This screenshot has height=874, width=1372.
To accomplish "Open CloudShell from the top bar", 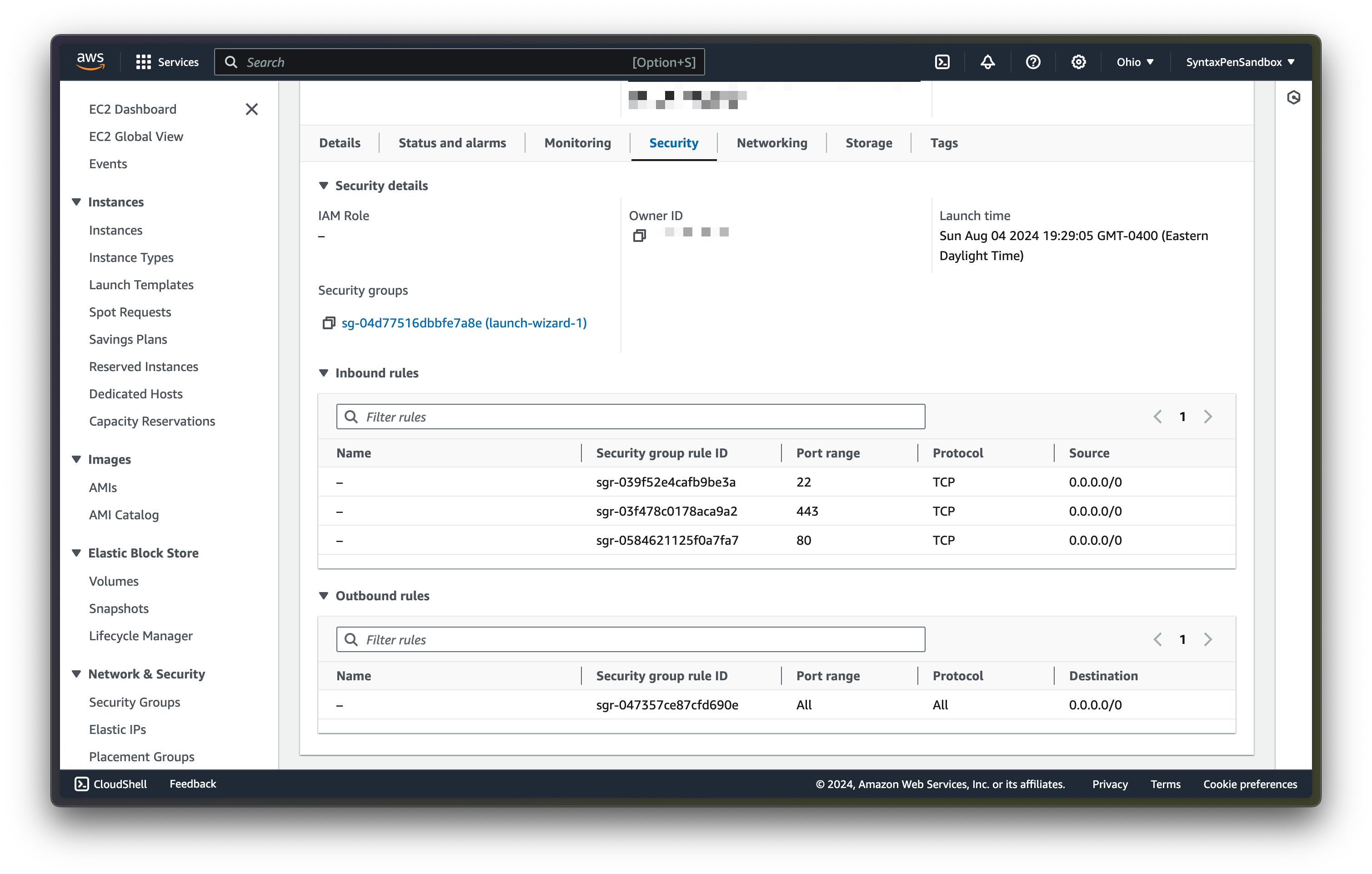I will [x=942, y=61].
